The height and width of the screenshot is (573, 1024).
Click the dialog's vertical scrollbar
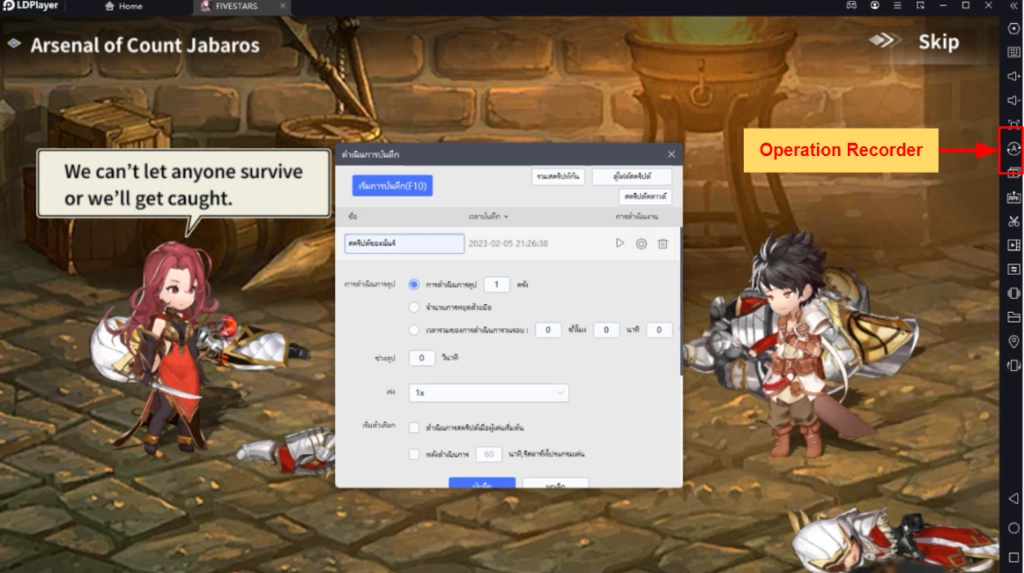click(680, 301)
